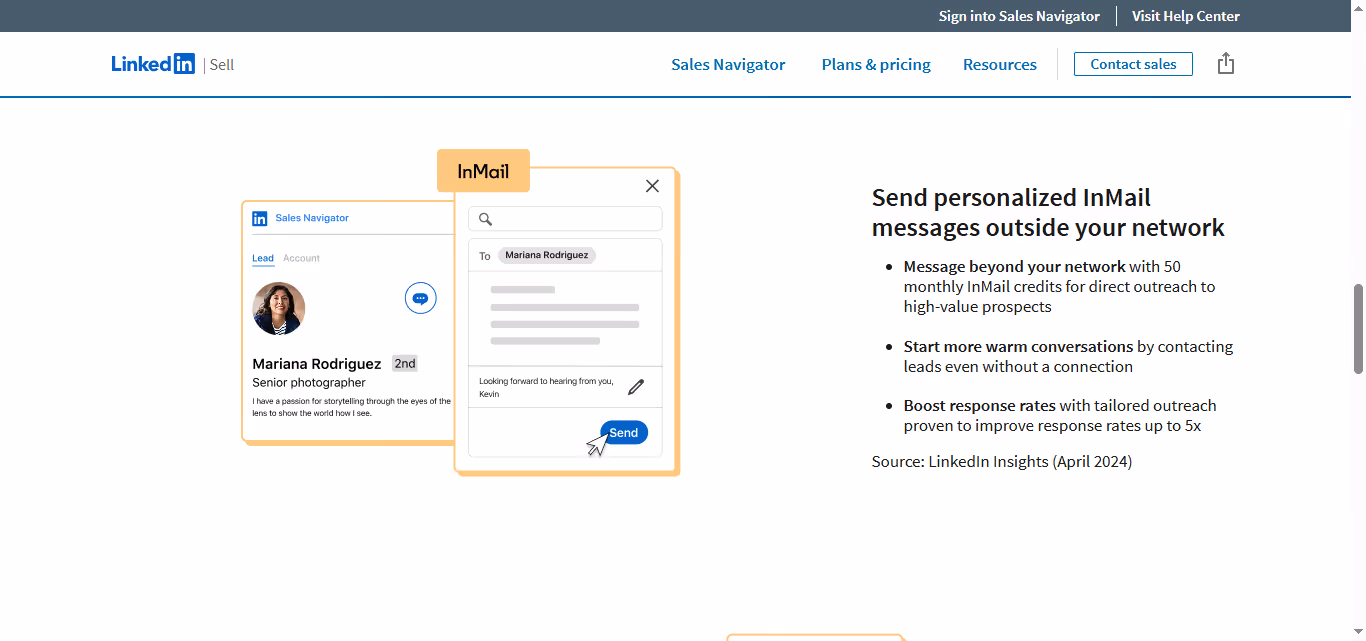Click the Mariana Rodriguez recipient chip
The height and width of the screenshot is (641, 1366).
(547, 255)
